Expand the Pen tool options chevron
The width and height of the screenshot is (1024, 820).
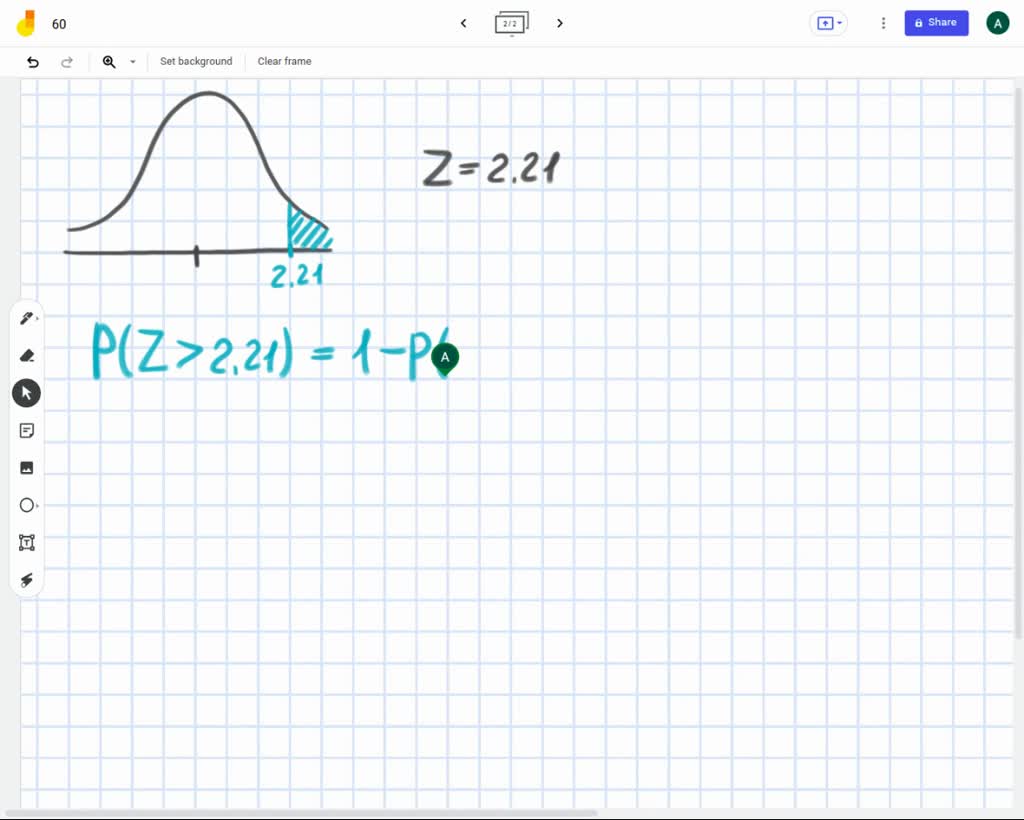[x=37, y=318]
